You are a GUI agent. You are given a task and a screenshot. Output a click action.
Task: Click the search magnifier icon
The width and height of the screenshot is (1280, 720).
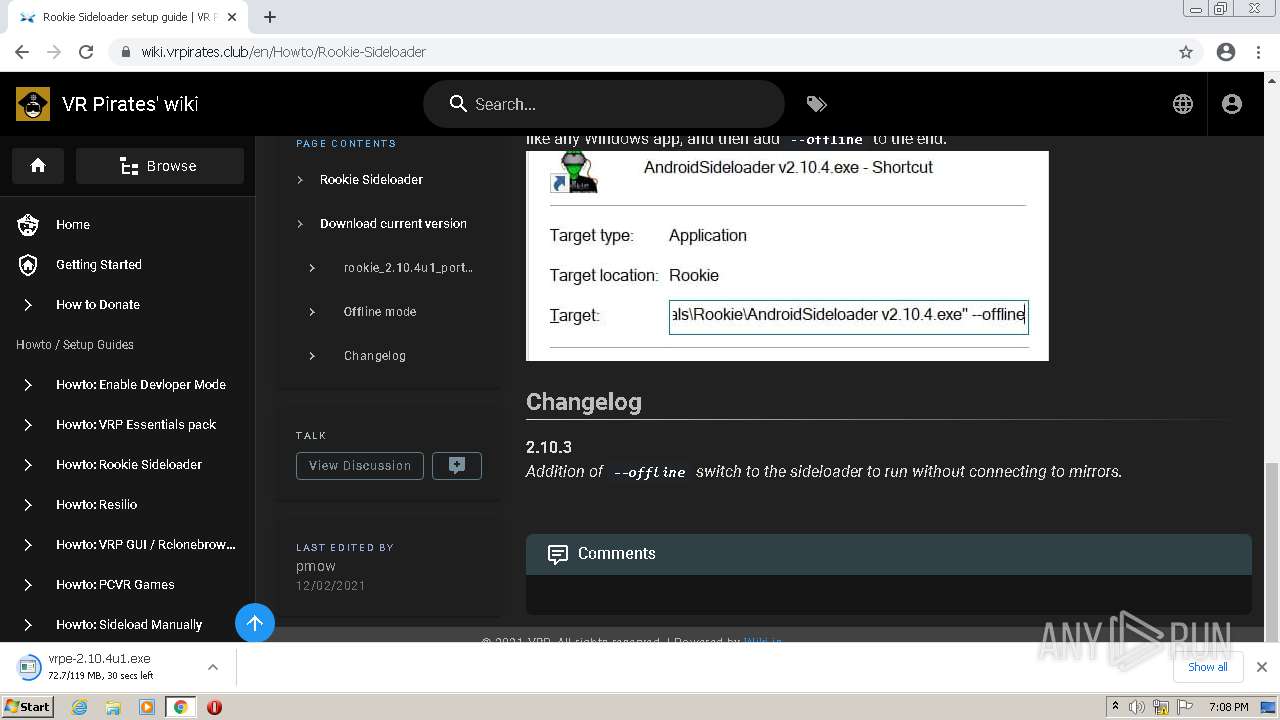(458, 104)
